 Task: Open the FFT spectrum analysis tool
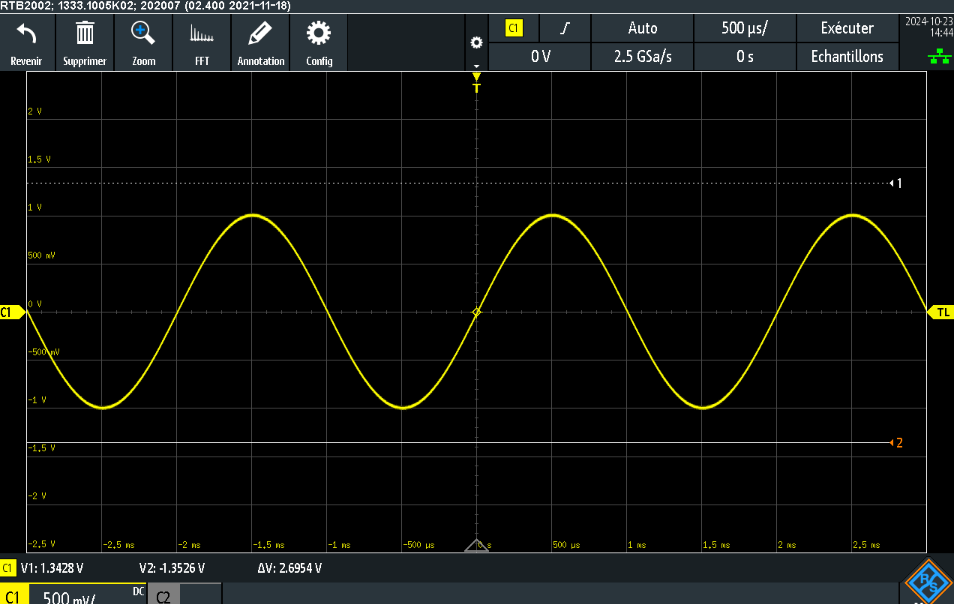202,44
